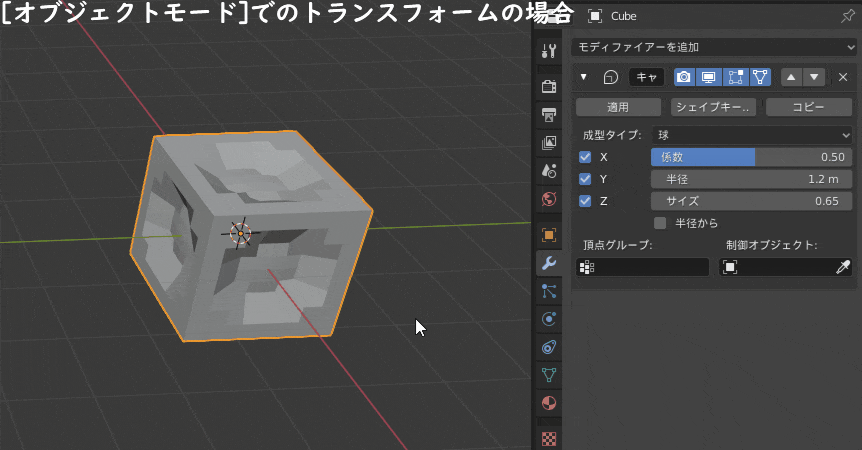Open the Render properties tab
The image size is (862, 450).
tap(549, 86)
